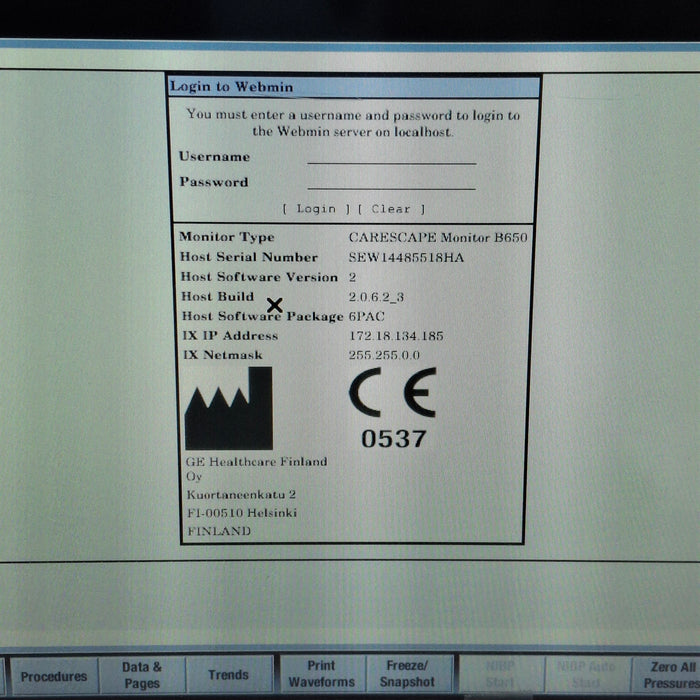The height and width of the screenshot is (700, 700).
Task: Click the IX IP Address label
Action: (x=230, y=336)
